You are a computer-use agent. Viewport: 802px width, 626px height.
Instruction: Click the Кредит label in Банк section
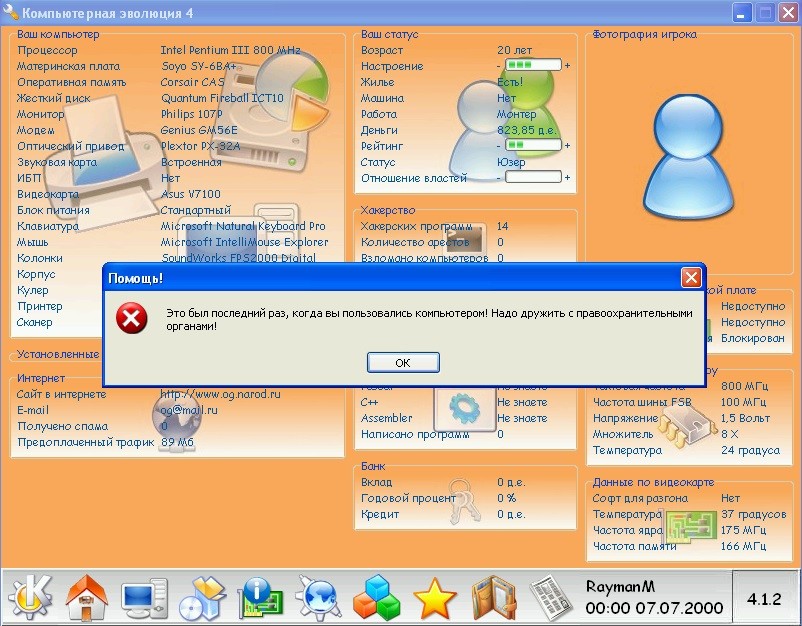click(380, 514)
